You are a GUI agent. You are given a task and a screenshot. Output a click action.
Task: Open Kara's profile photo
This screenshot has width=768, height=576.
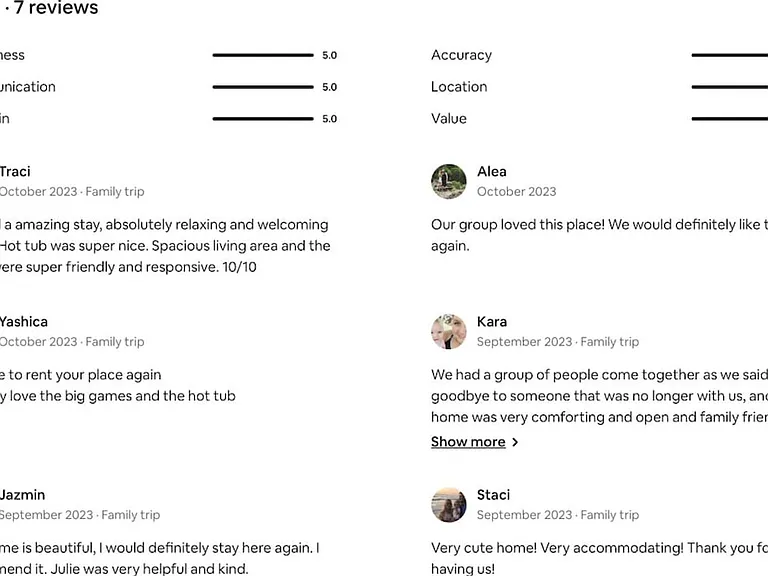click(x=449, y=332)
